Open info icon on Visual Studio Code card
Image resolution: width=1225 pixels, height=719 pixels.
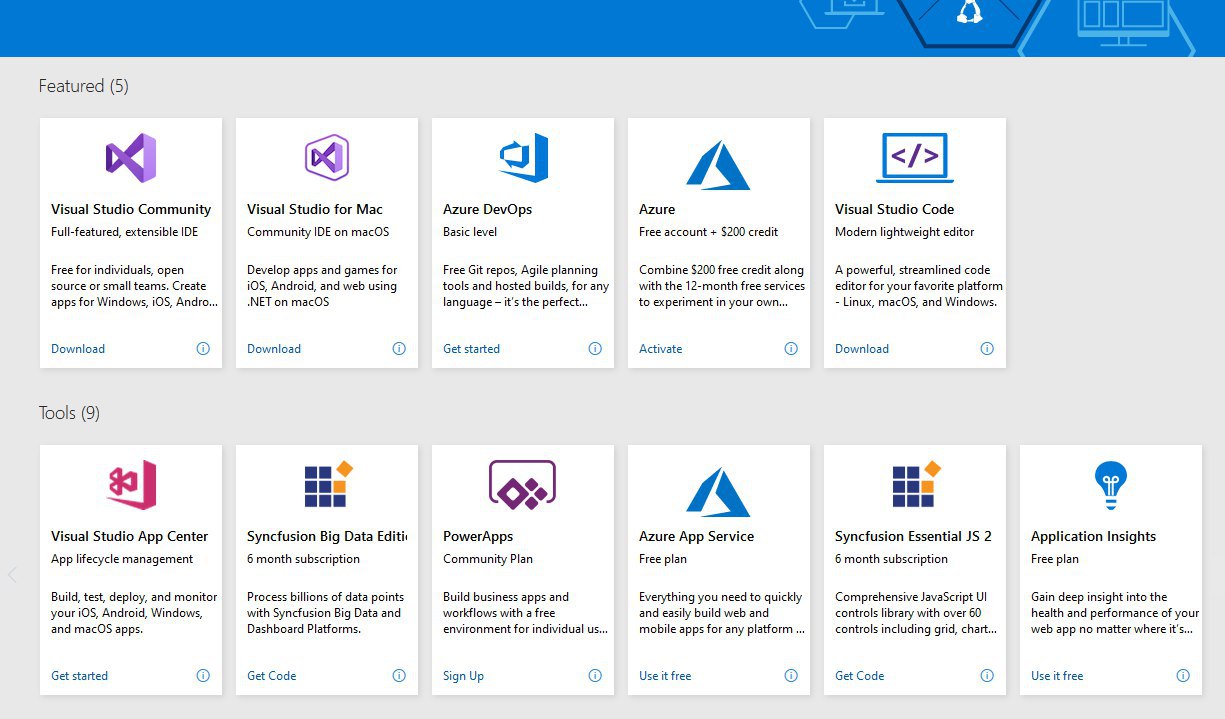pyautogui.click(x=987, y=349)
